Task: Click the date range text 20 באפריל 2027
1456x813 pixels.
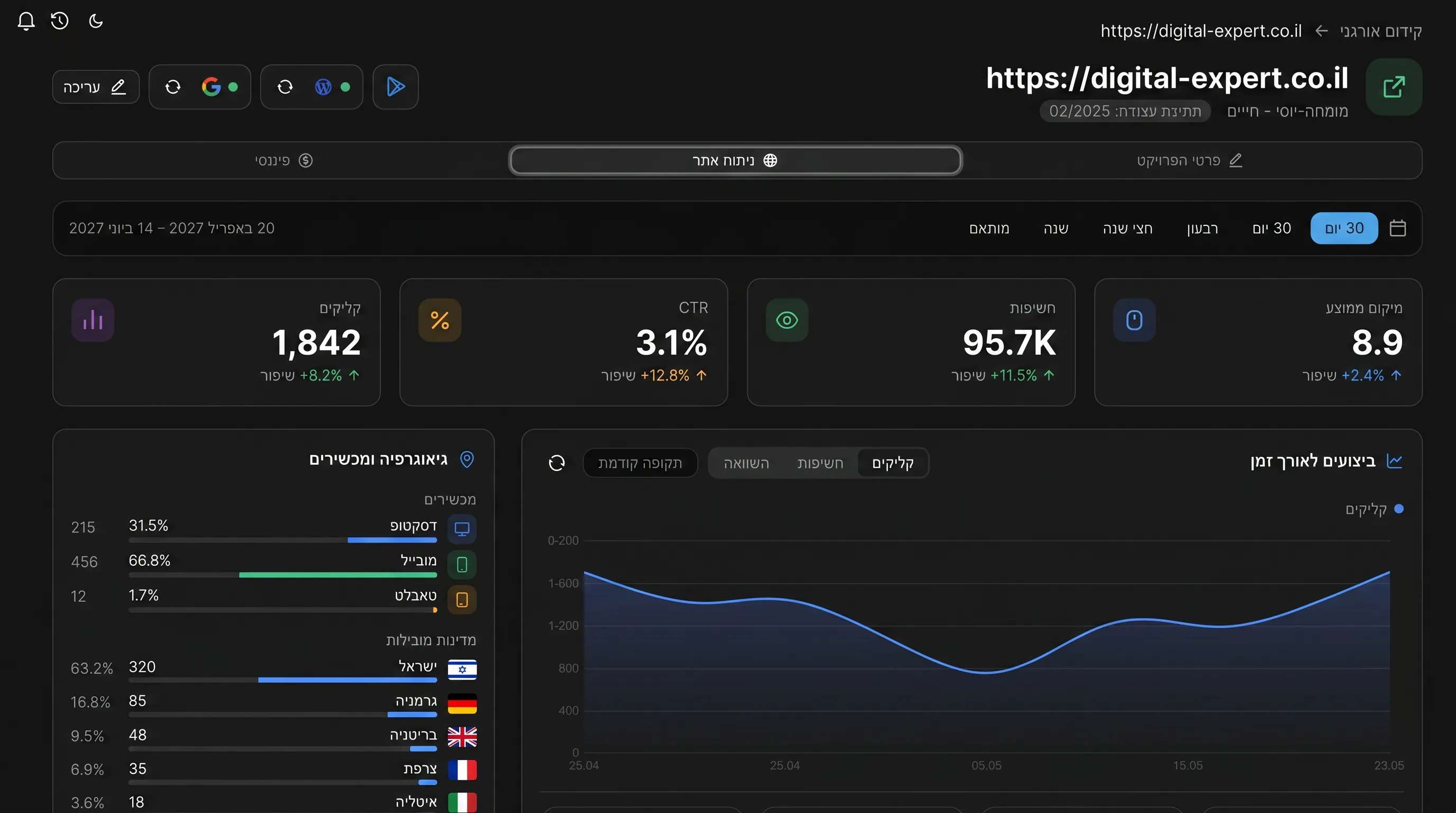Action: coord(222,229)
